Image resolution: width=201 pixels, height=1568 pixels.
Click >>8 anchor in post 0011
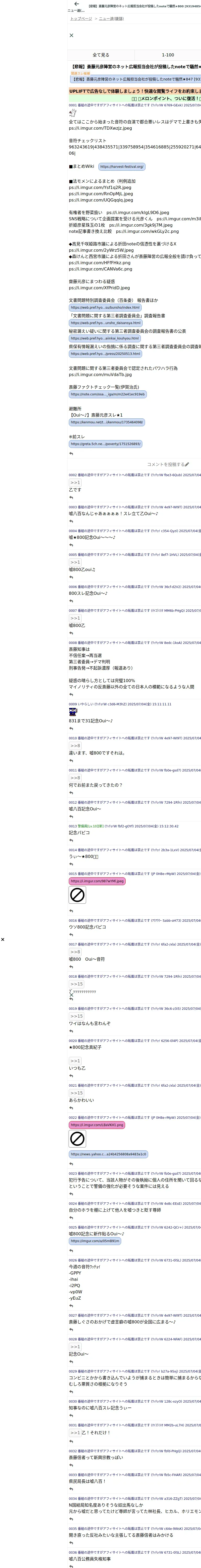[x=75, y=778]
